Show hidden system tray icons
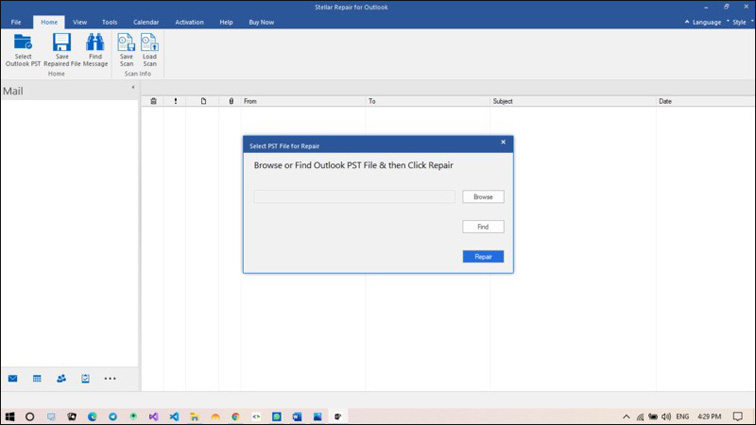Viewport: 756px width, 425px height. [x=626, y=416]
